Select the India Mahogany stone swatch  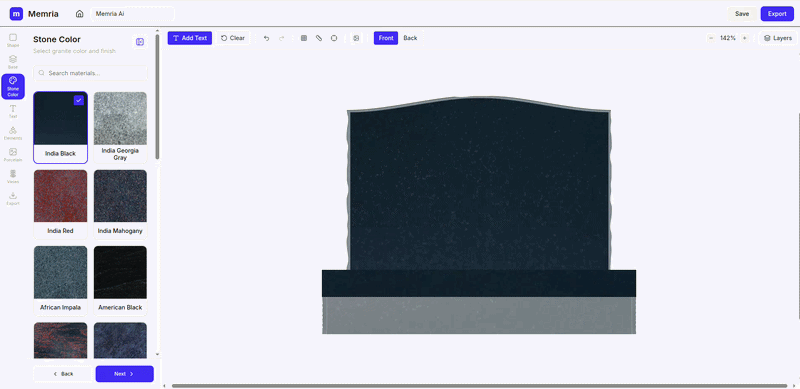[x=120, y=204]
